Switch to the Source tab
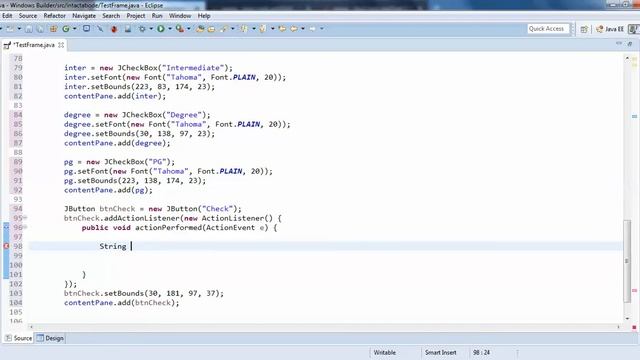 click(19, 338)
